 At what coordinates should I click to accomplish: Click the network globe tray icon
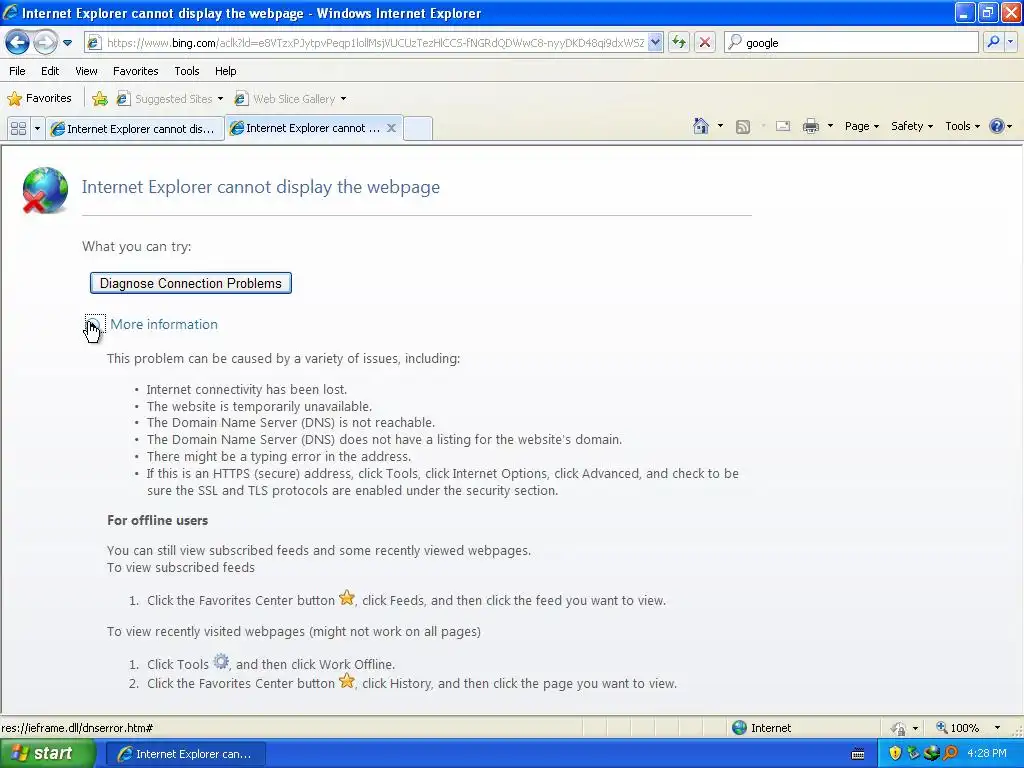933,754
